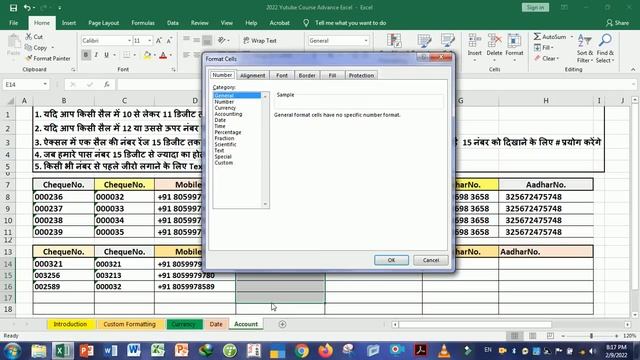This screenshot has height=360, width=640.
Task: Open the Date sheet tab
Action: pos(216,324)
